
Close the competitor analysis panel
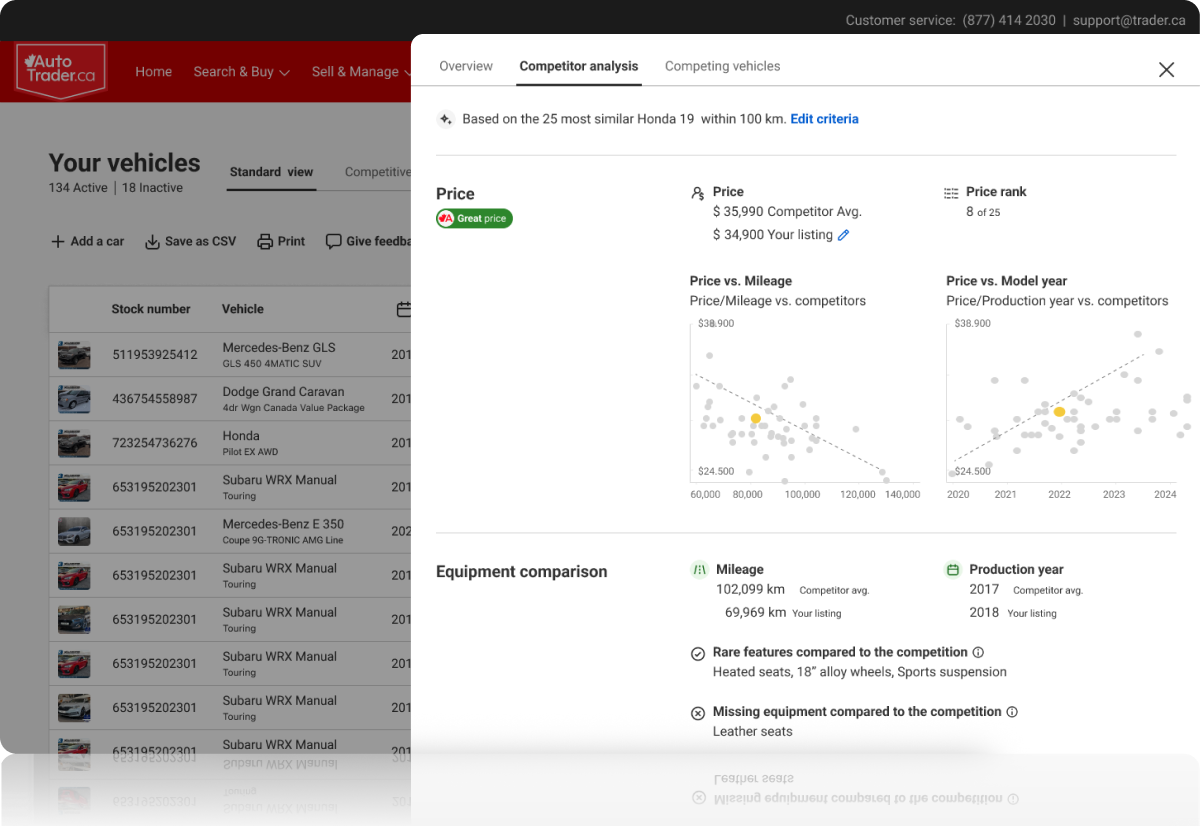1166,69
